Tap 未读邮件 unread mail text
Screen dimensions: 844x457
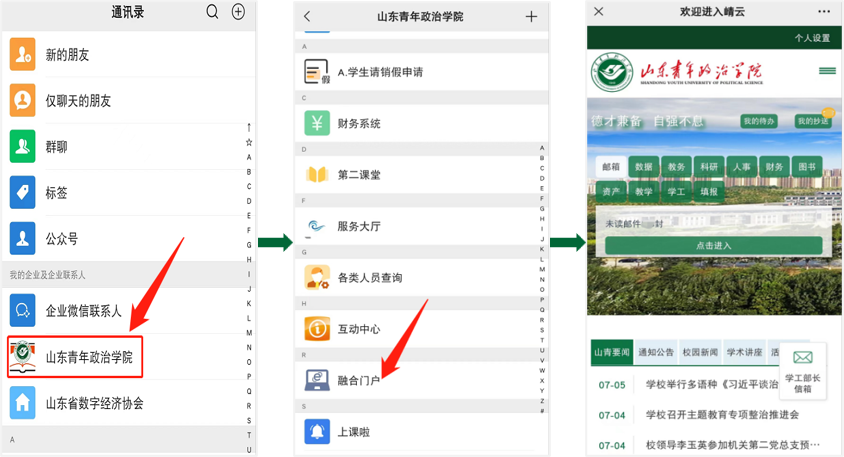623,223
